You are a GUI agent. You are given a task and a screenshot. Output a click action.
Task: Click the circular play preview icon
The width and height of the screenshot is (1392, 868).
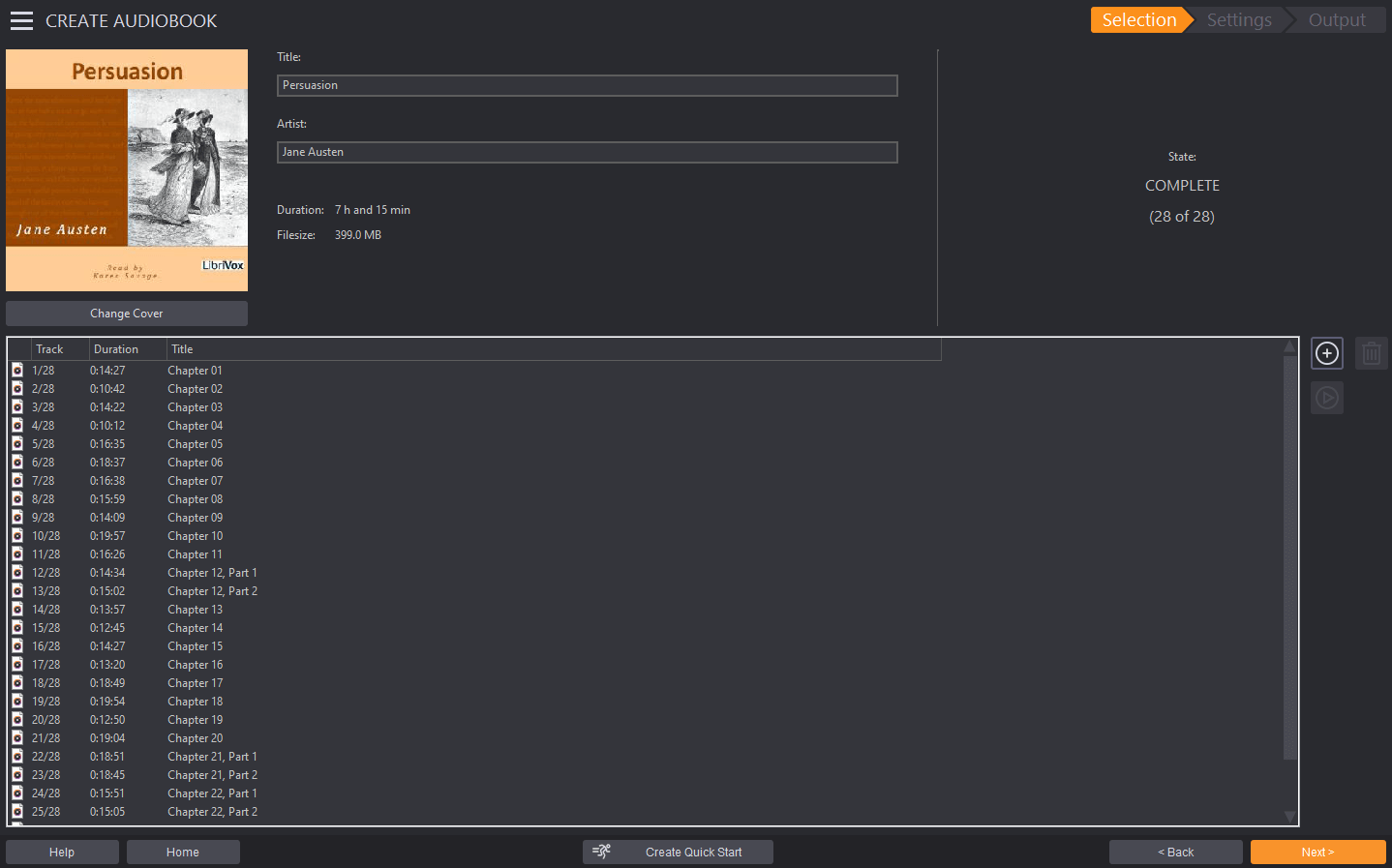click(1326, 397)
